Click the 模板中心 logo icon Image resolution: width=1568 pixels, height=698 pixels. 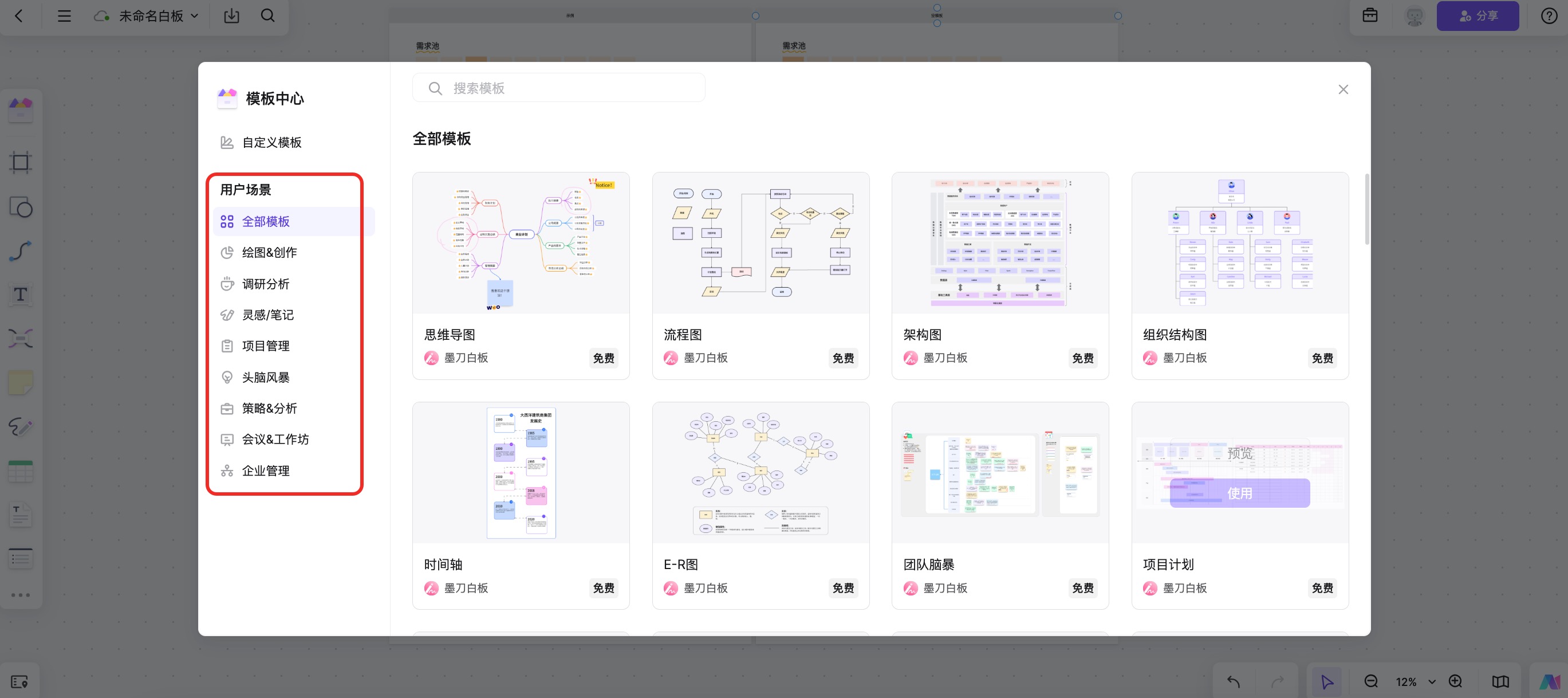pos(228,98)
